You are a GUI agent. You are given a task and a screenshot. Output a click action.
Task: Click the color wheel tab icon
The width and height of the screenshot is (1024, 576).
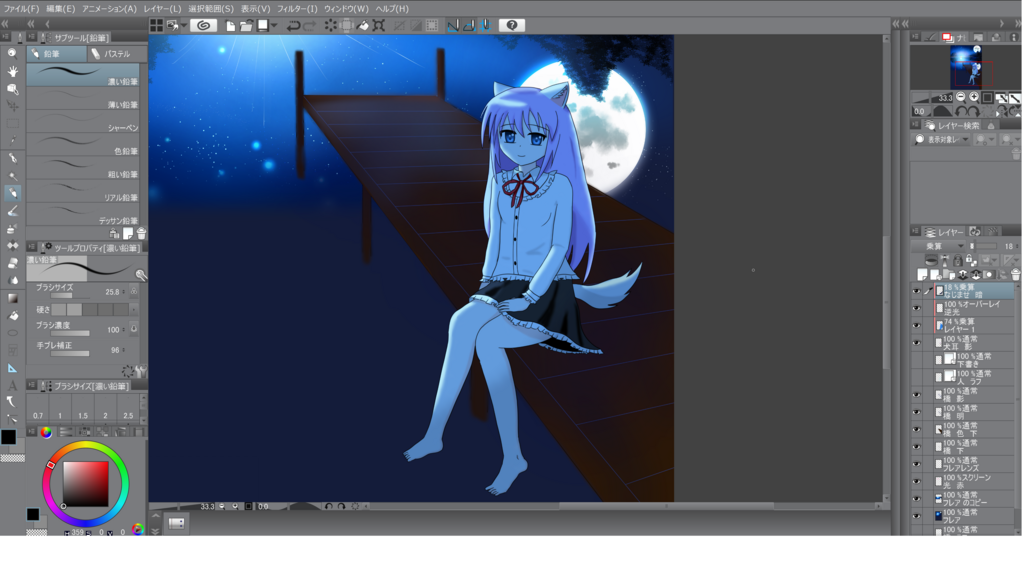46,432
